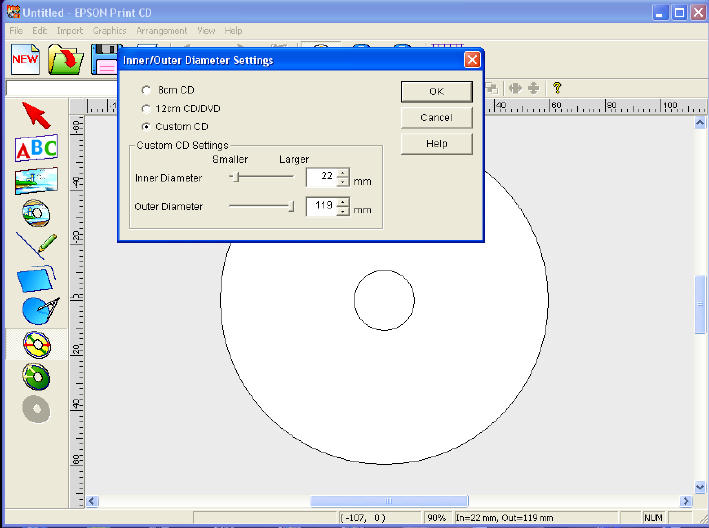Click the vertical scrollbar up arrow
Viewport: 709px width, 528px height.
click(x=700, y=123)
